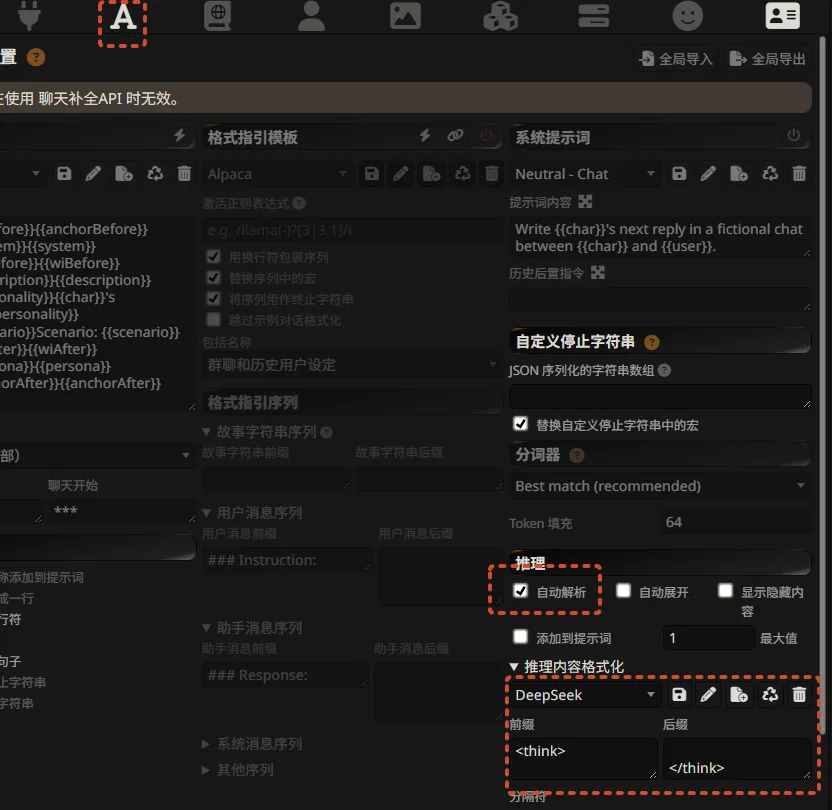Toggle 将序列用作终止字符串 checkbox
832x810 pixels.
(213, 299)
